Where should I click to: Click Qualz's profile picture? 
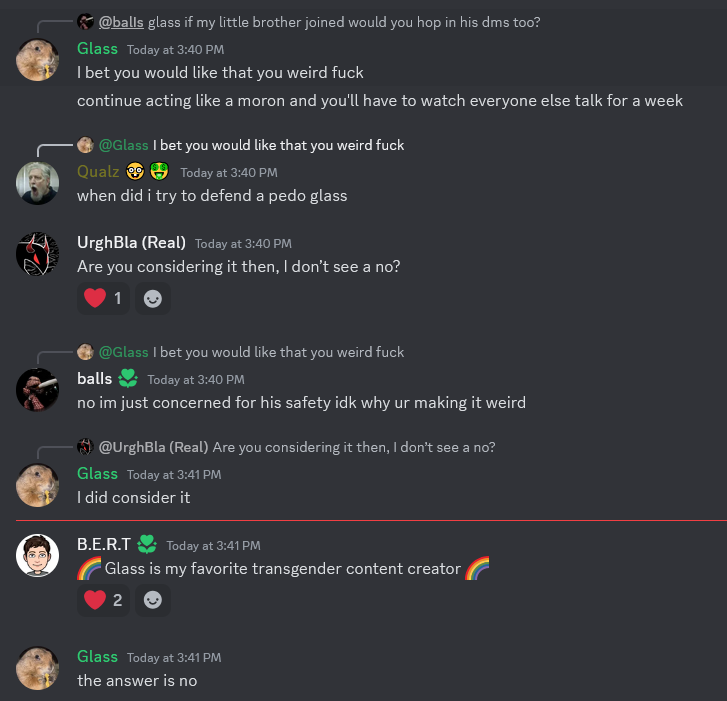point(37,183)
